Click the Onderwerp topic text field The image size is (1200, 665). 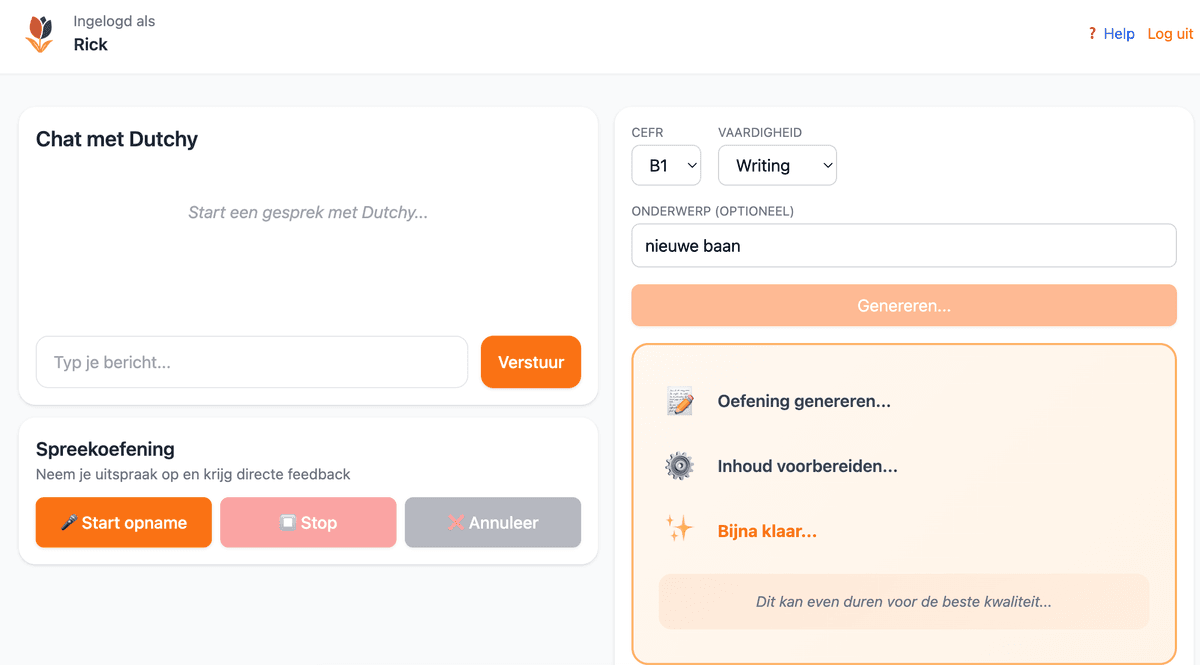pos(904,246)
